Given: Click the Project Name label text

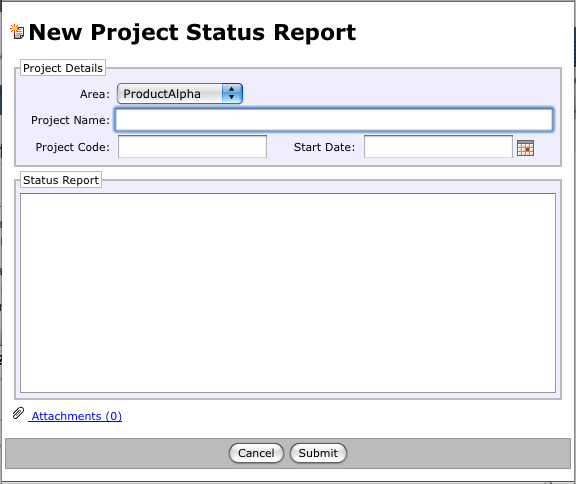Looking at the screenshot, I should (70, 120).
